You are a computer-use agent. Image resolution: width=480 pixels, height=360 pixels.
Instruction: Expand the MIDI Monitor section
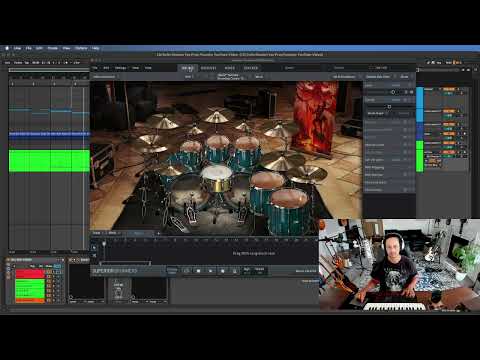[x=374, y=175]
